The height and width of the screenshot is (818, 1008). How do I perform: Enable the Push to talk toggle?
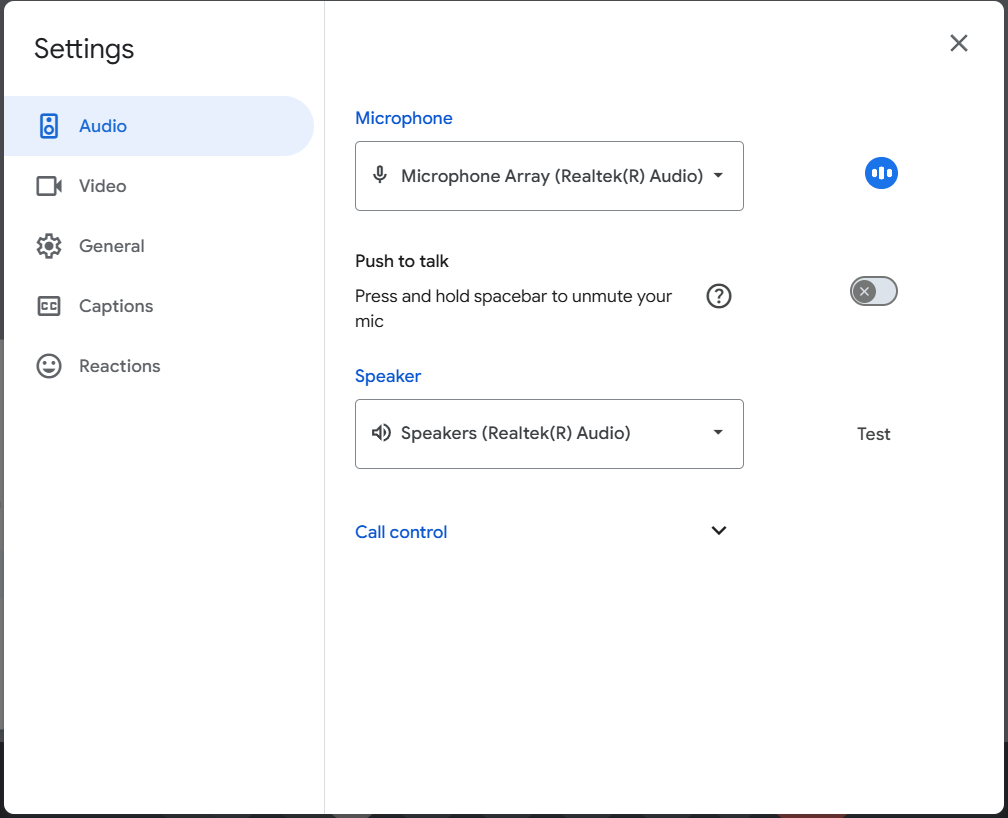point(873,291)
